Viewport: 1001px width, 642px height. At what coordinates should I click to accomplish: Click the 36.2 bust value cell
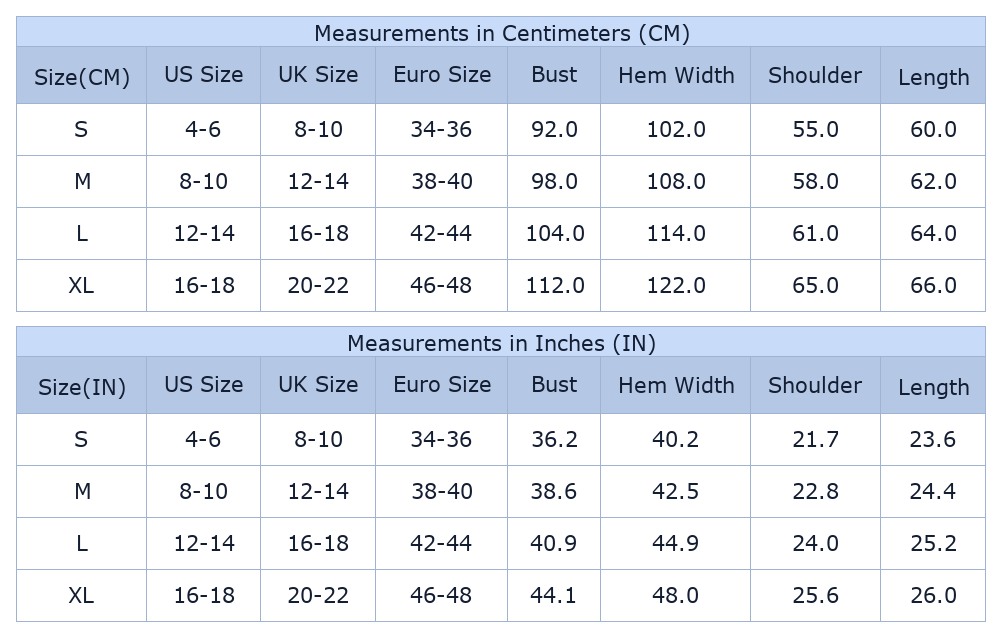(x=554, y=439)
